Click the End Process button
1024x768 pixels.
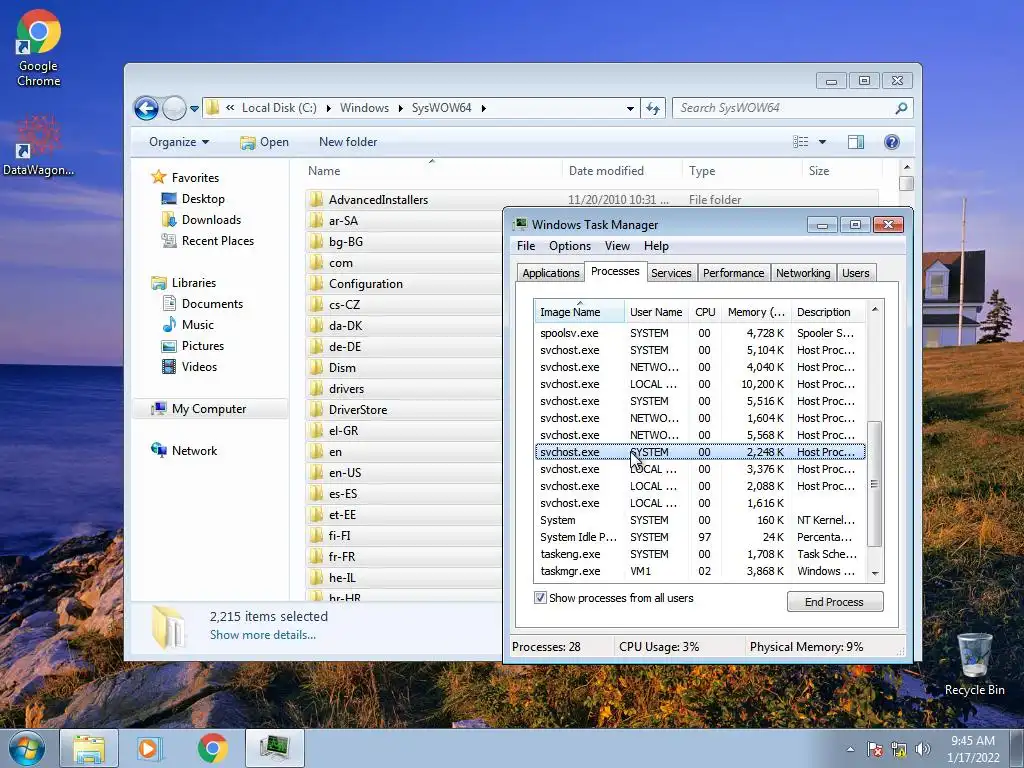[835, 601]
